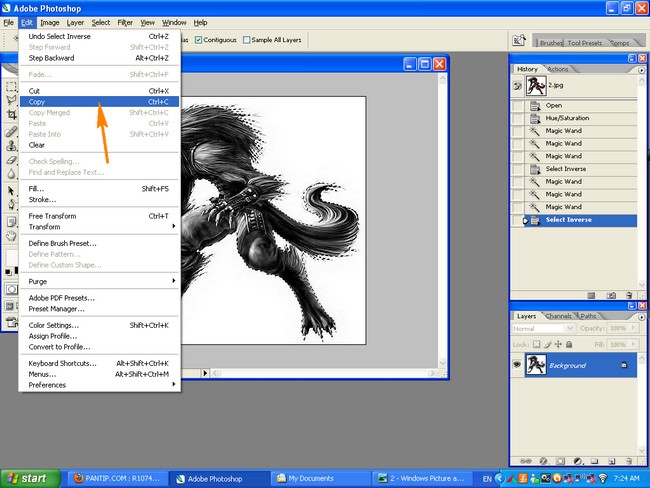Click the link layers icon
The height and width of the screenshot is (488, 650).
click(x=526, y=461)
